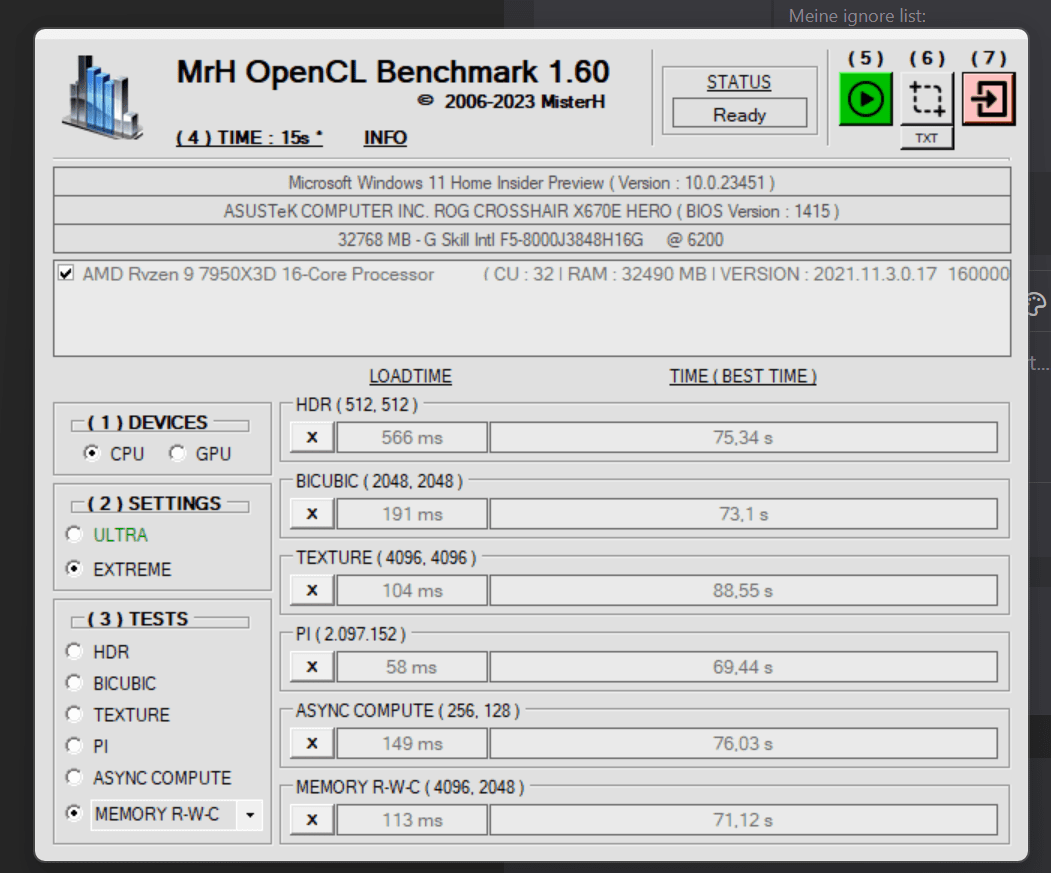The image size is (1051, 873).
Task: Click the HDR best time 75,34 s
Action: pyautogui.click(x=743, y=437)
